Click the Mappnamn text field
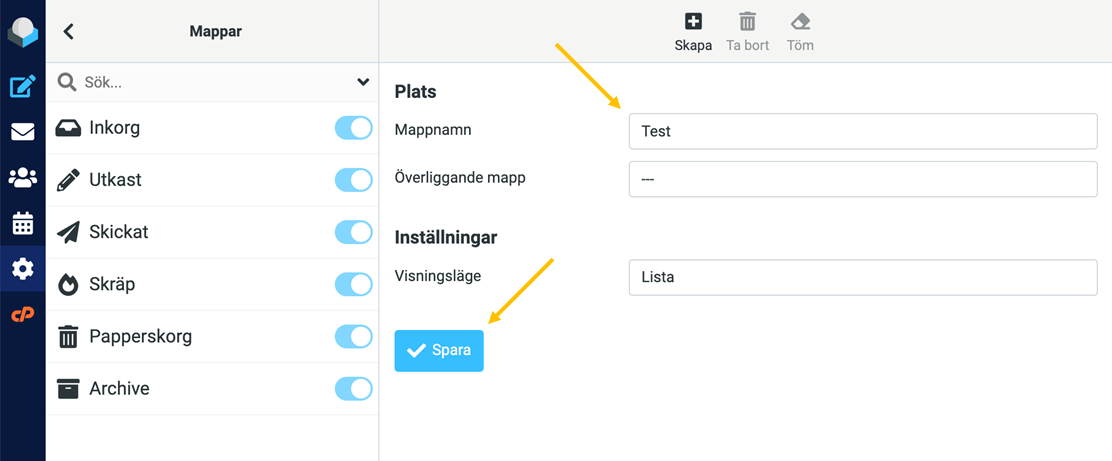 coord(863,131)
